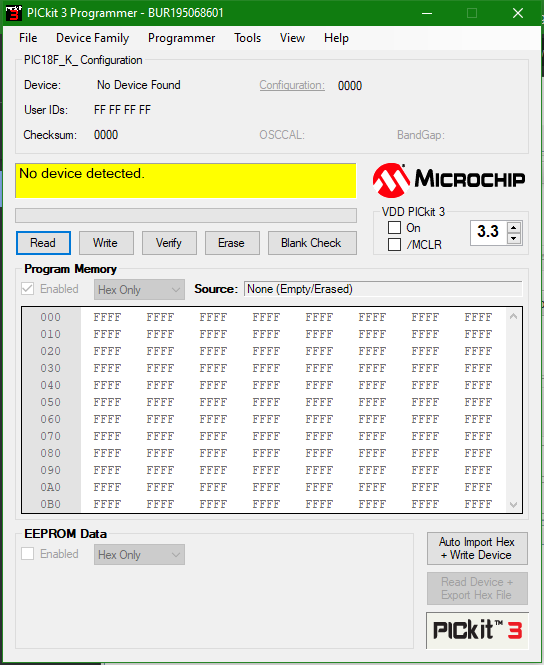Click the last FFFF cell in row 070
The height and width of the screenshot is (665, 544).
coord(478,436)
